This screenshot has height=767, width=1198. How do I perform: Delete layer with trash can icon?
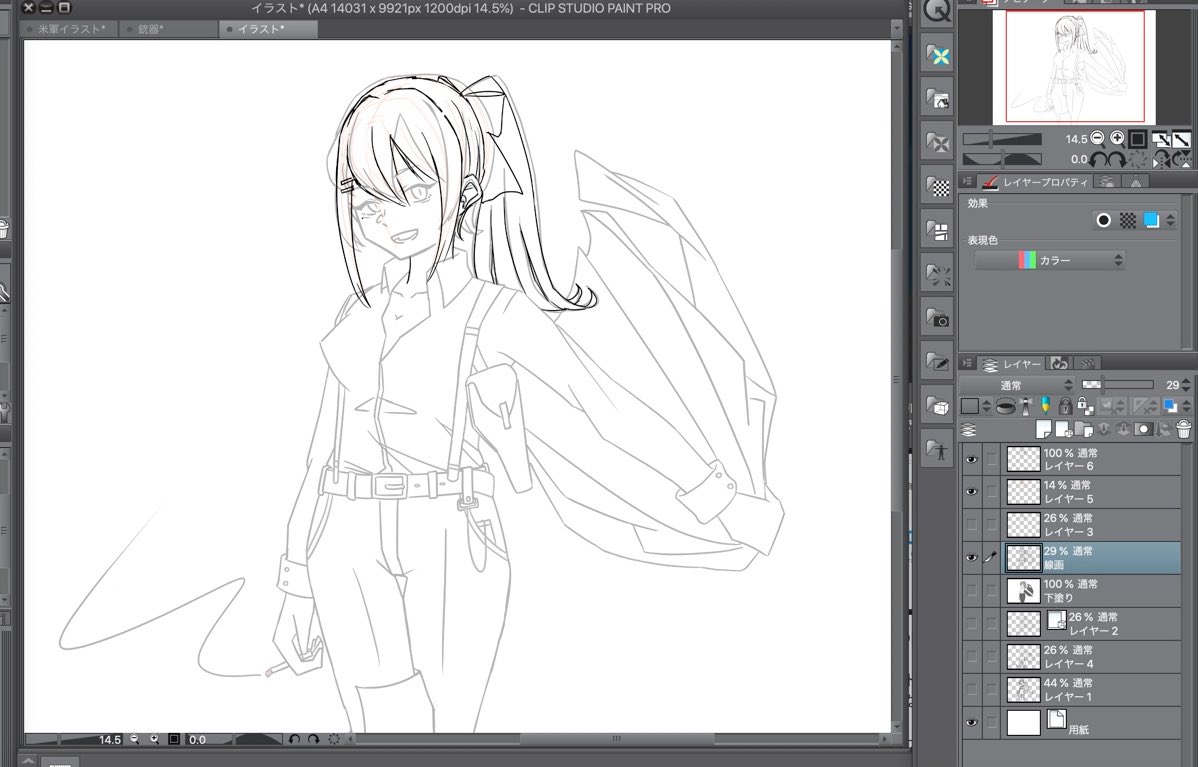[1183, 429]
